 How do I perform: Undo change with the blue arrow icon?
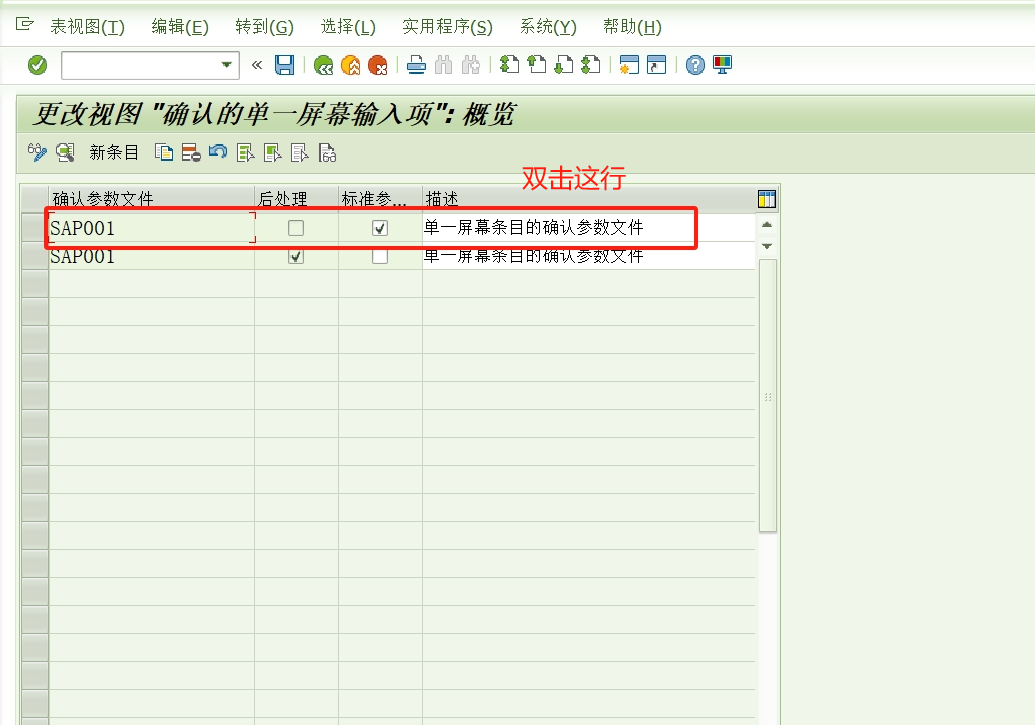point(218,153)
